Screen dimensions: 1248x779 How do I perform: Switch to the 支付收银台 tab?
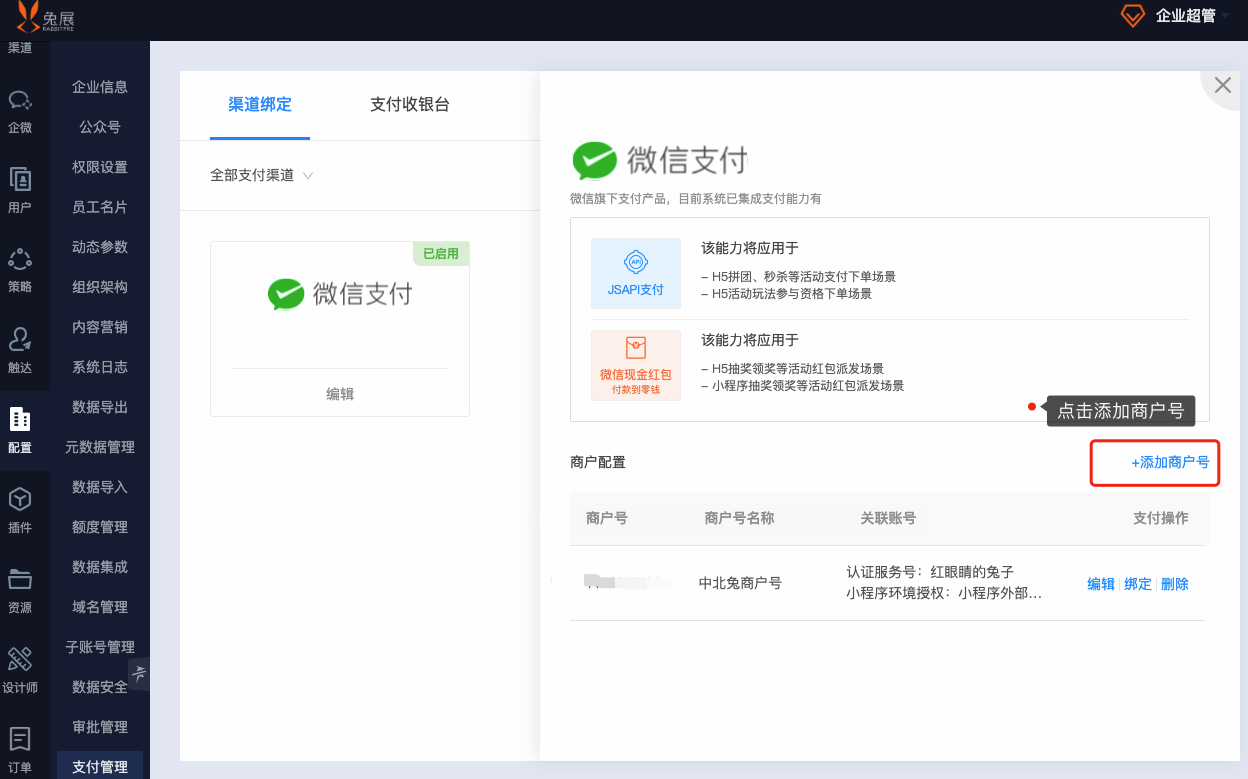[x=410, y=104]
